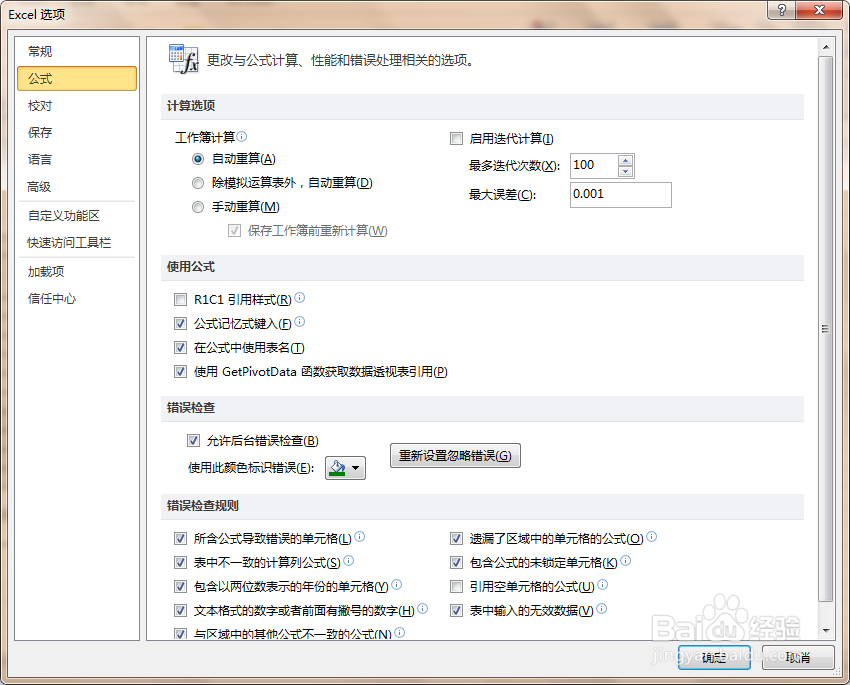Open 自定义功能区 category
Screen dimensions: 850x685
tap(77, 216)
